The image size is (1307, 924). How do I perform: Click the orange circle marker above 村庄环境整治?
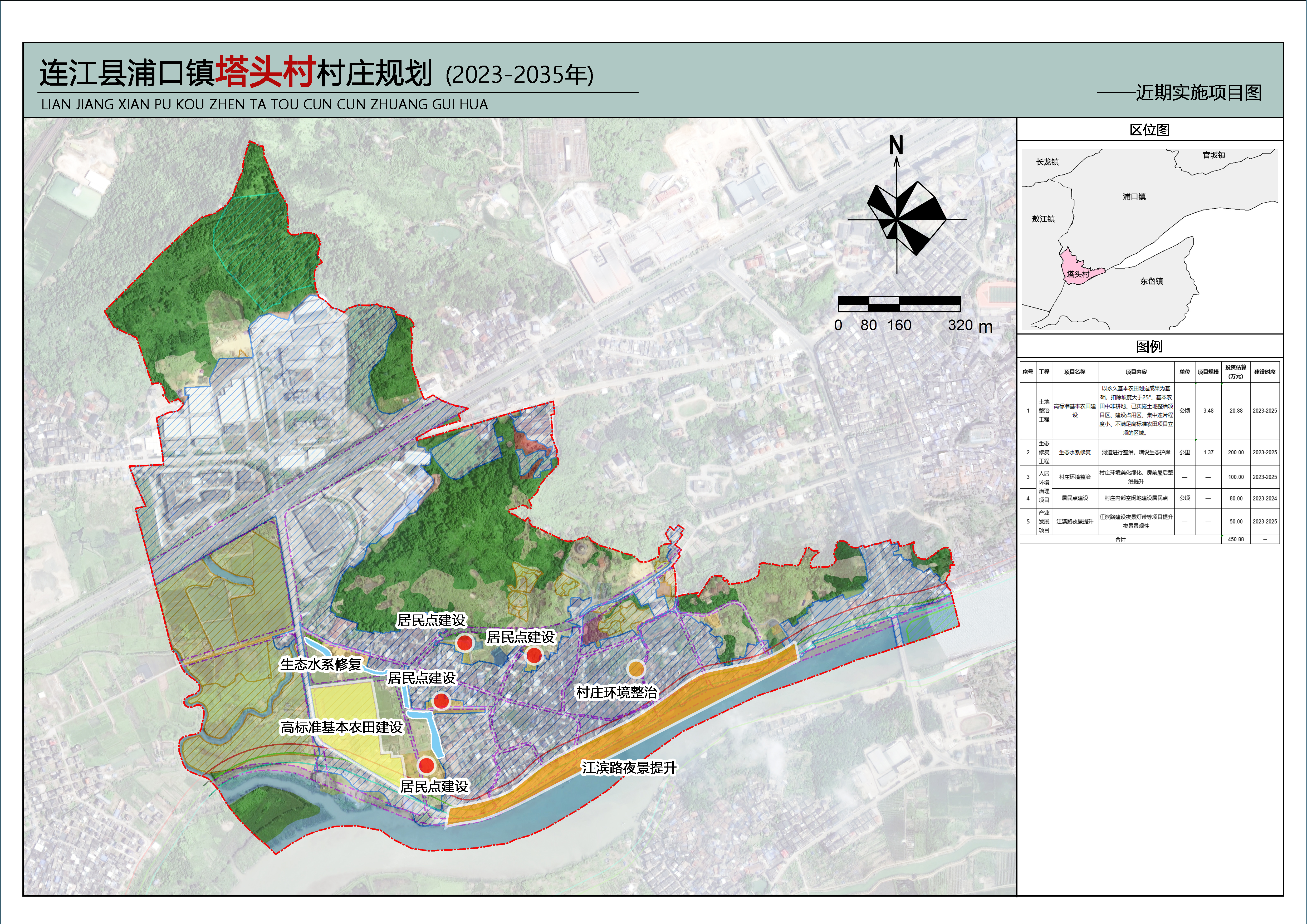(636, 668)
